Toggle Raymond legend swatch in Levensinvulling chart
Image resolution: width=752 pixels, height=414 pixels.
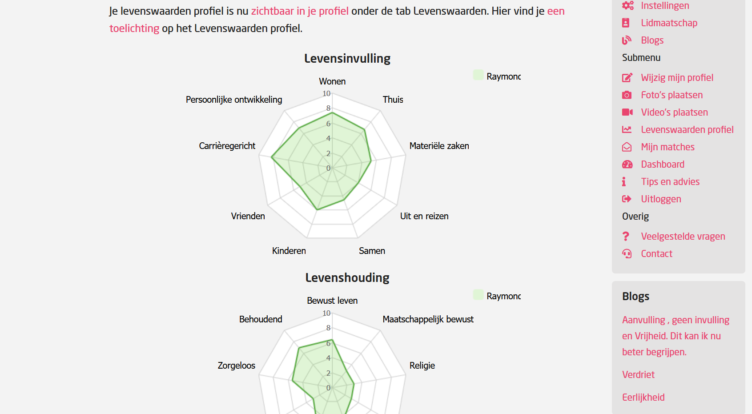(478, 76)
